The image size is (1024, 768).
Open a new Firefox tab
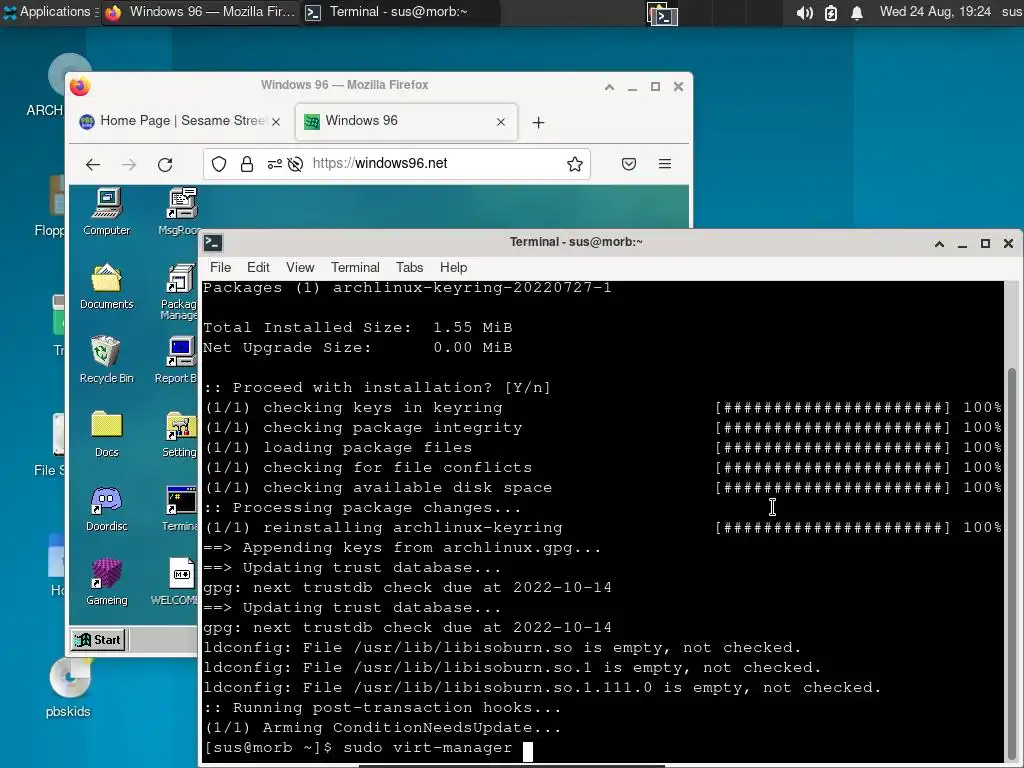(538, 123)
